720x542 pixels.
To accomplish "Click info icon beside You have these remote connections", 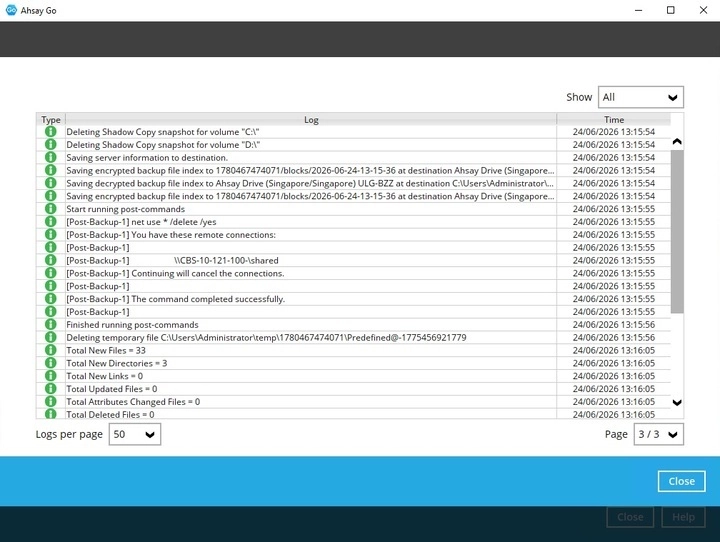I will click(x=51, y=235).
